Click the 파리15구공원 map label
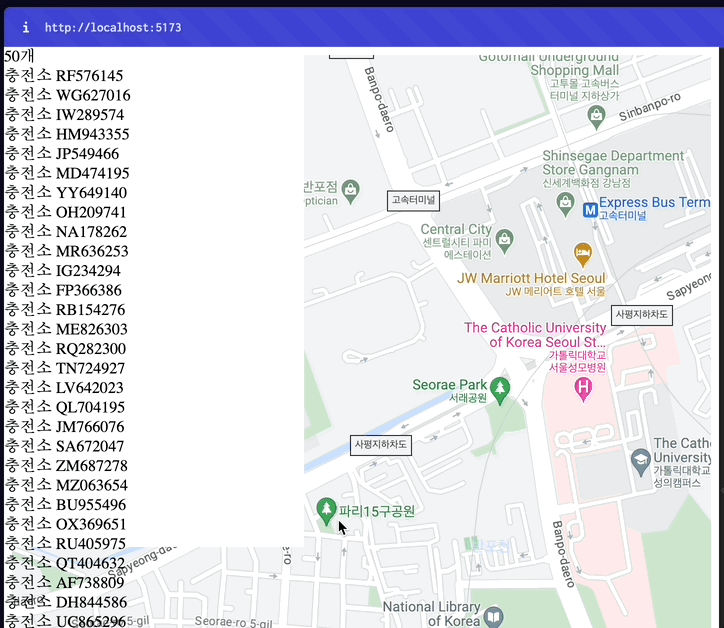The image size is (724, 628). pos(376,511)
